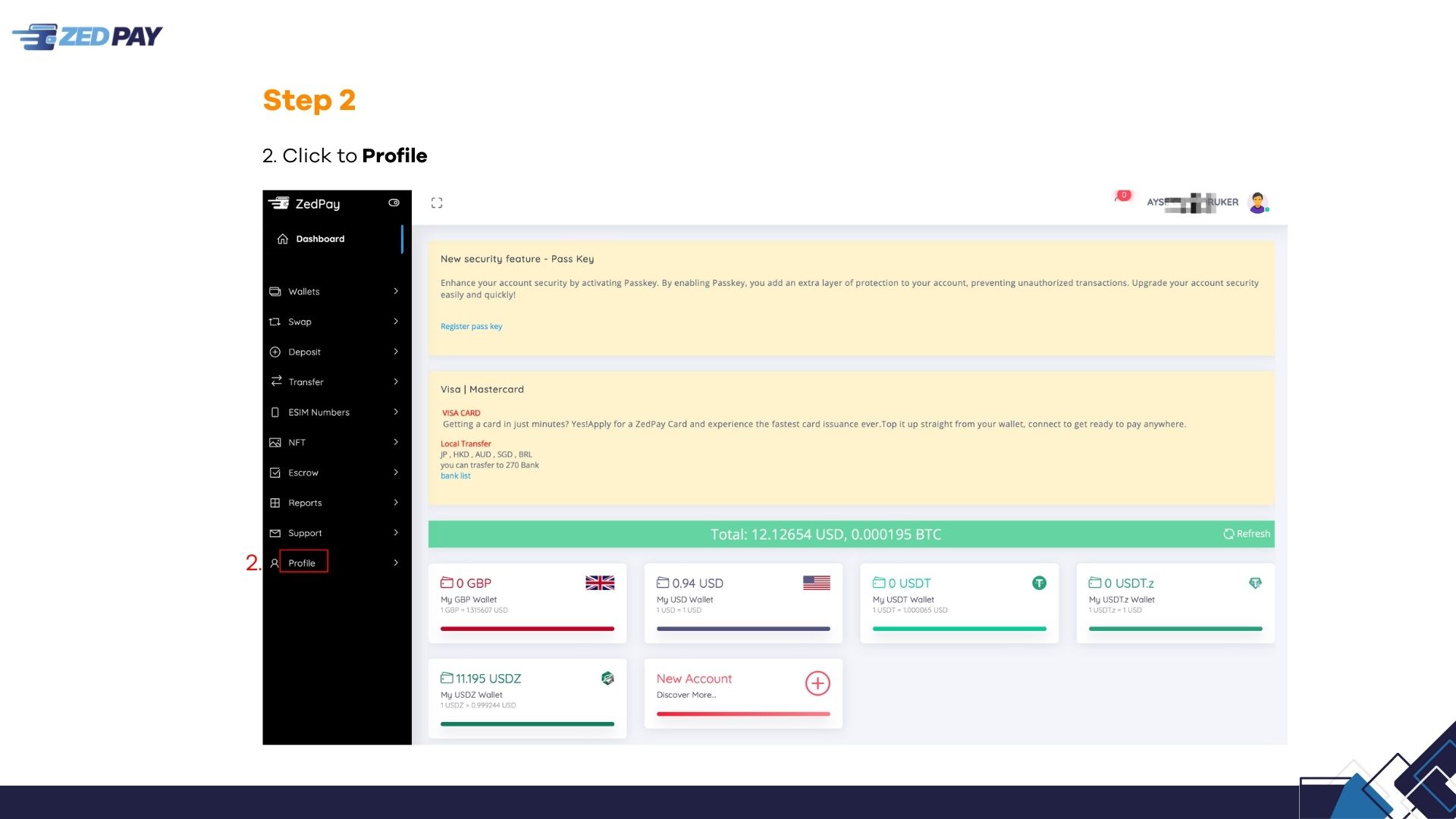Viewport: 1456px width, 819px height.
Task: Click the account name in header
Action: (x=1192, y=202)
